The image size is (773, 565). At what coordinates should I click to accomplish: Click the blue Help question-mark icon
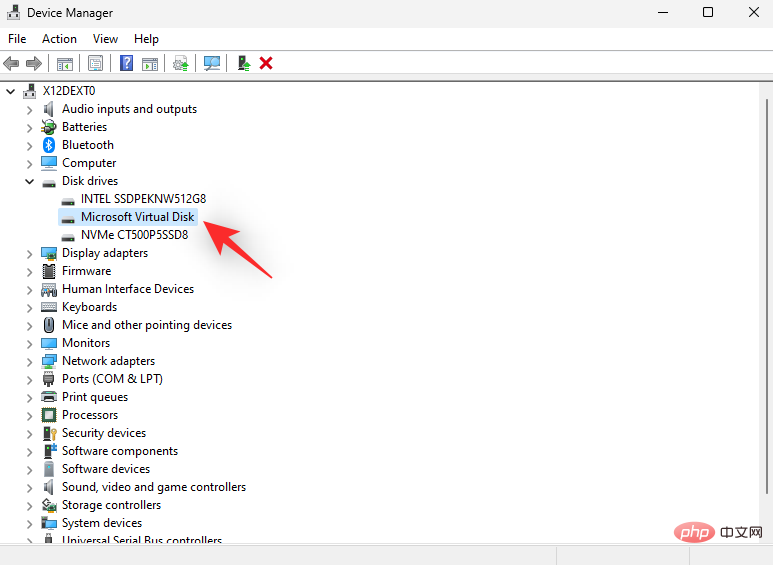point(126,63)
